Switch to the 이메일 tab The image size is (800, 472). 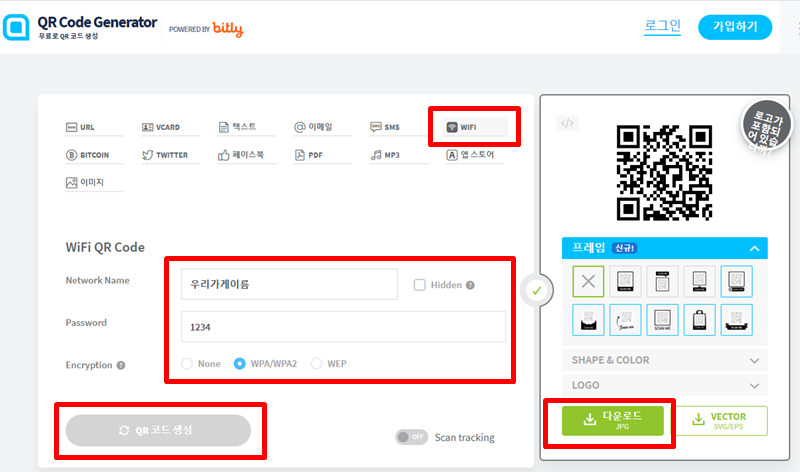(322, 128)
